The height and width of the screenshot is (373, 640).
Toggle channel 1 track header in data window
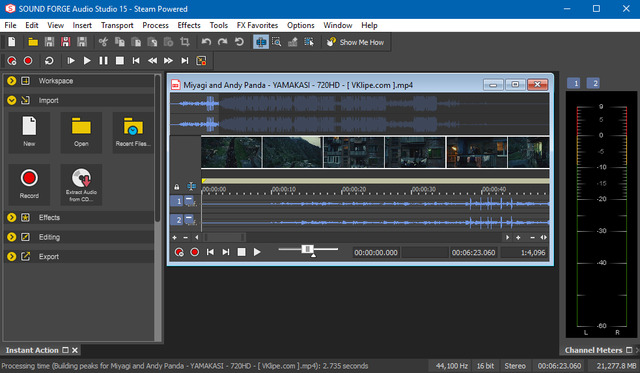(x=177, y=201)
